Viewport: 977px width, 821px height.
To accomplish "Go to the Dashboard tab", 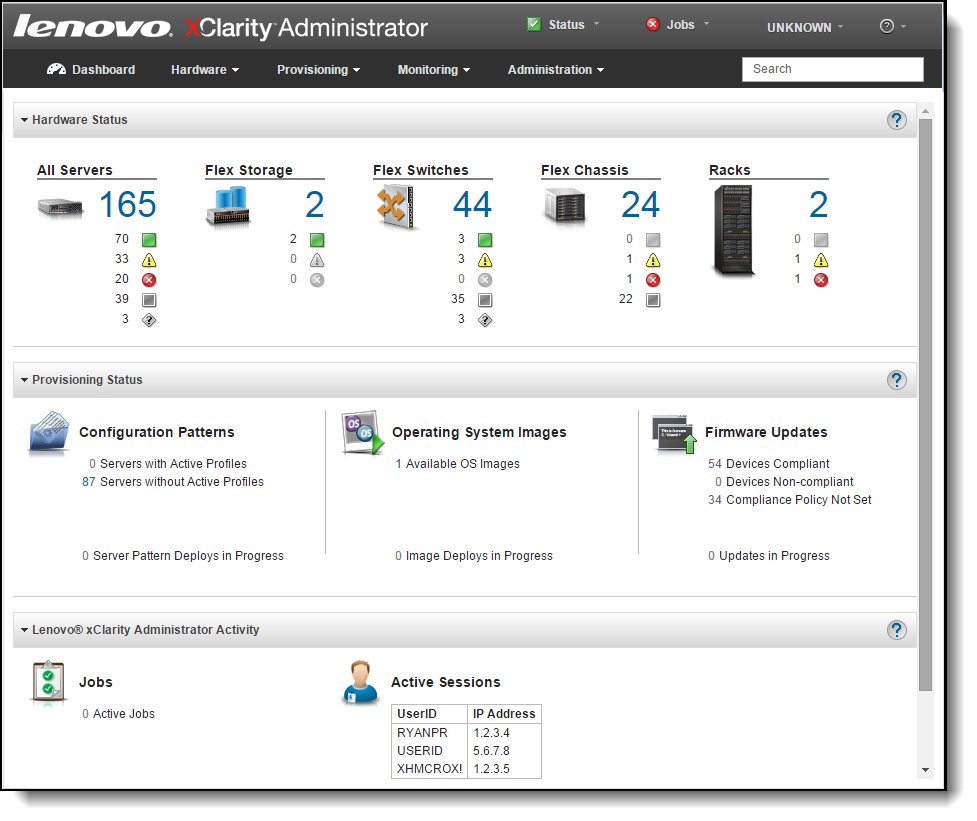I will point(91,70).
